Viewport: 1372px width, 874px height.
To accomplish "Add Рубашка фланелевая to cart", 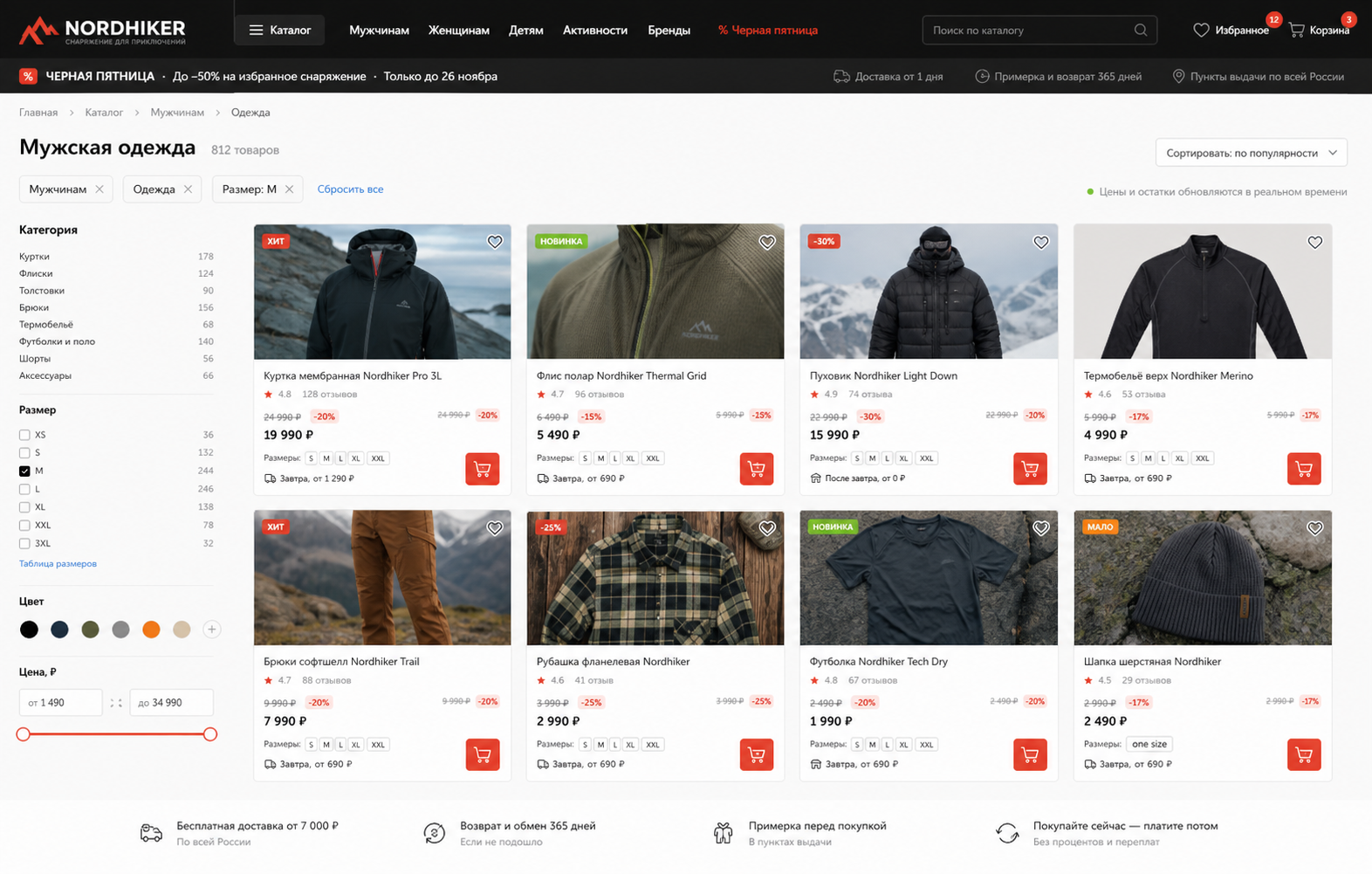I will pos(757,754).
